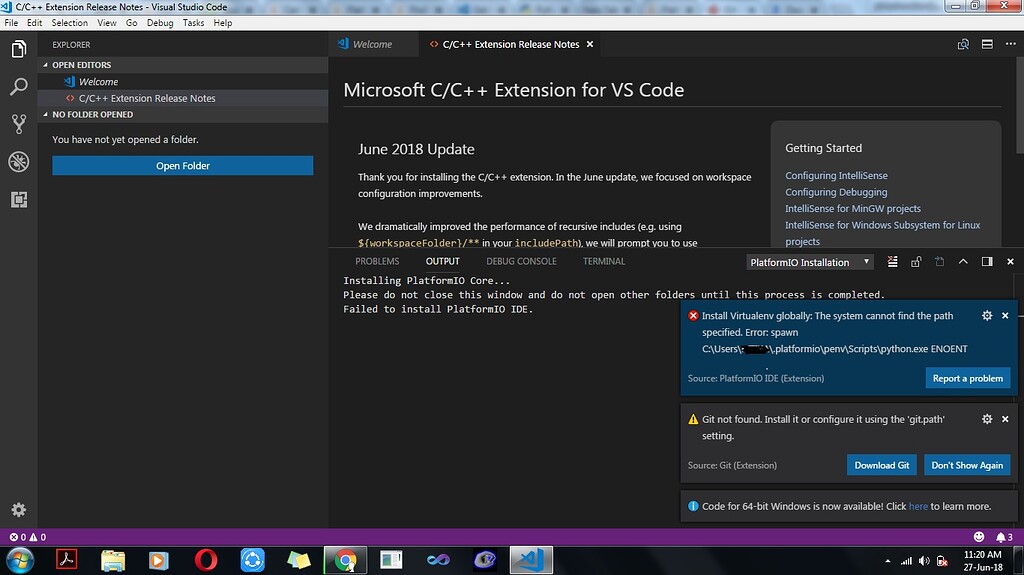The height and width of the screenshot is (575, 1024).
Task: Open the Extensions view
Action: pyautogui.click(x=19, y=199)
